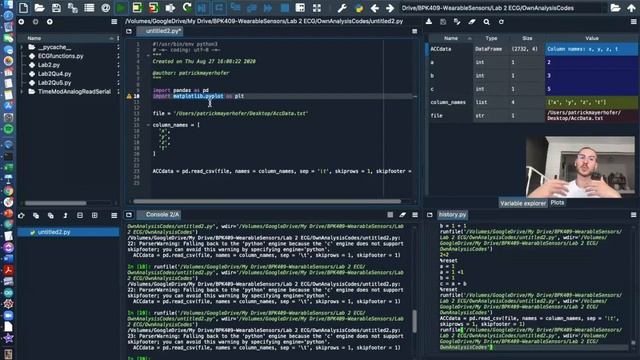Browse history tabs icon

[x=429, y=215]
